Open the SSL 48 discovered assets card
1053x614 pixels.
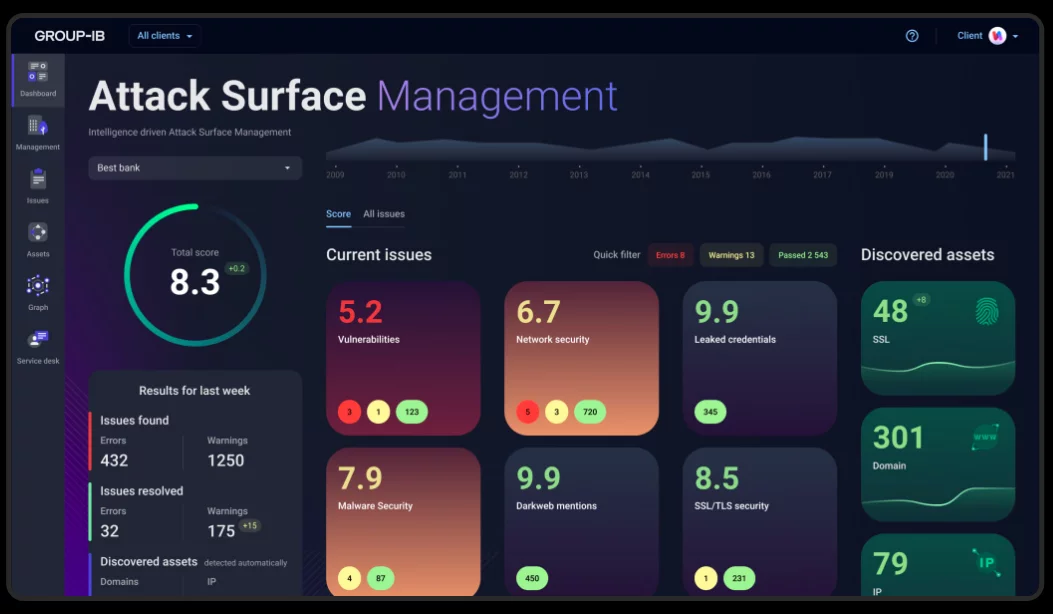tap(937, 338)
